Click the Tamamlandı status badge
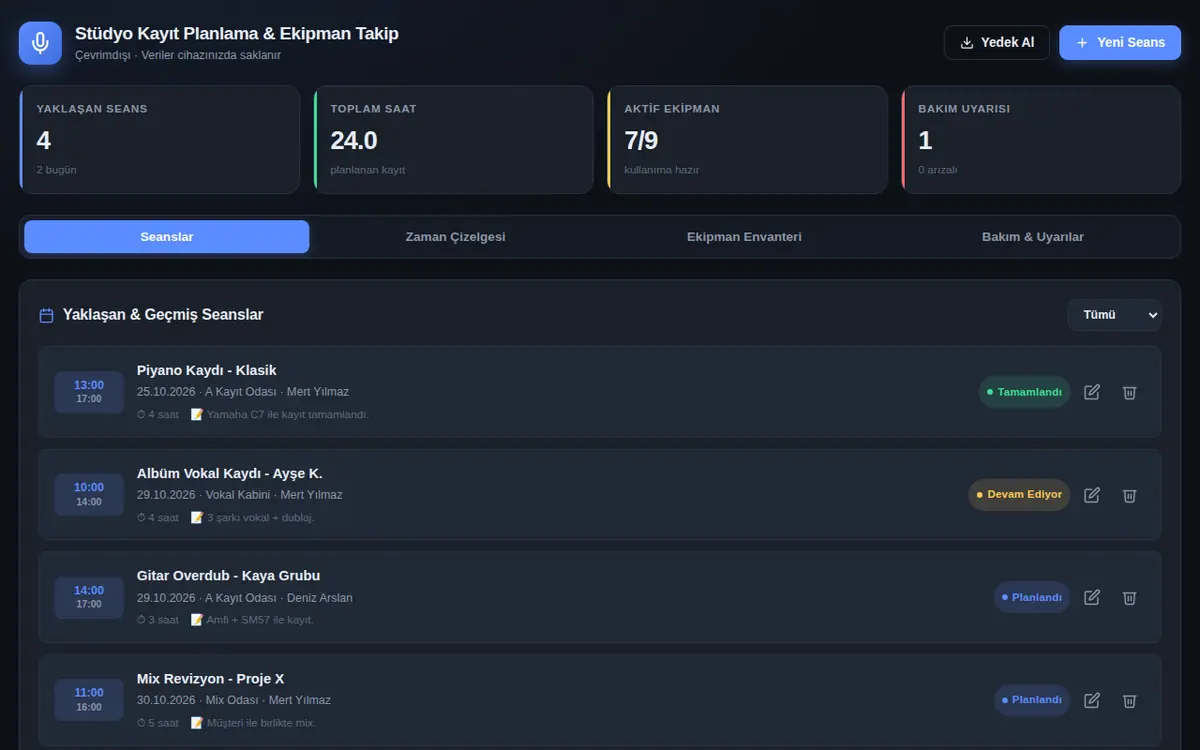 (x=1024, y=392)
